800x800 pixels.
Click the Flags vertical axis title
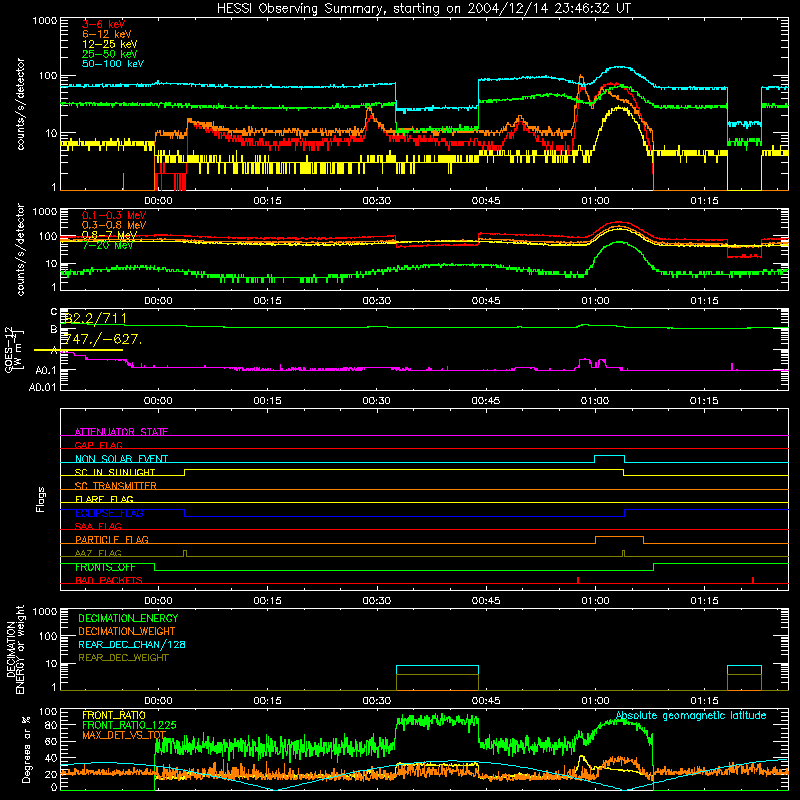coord(41,499)
